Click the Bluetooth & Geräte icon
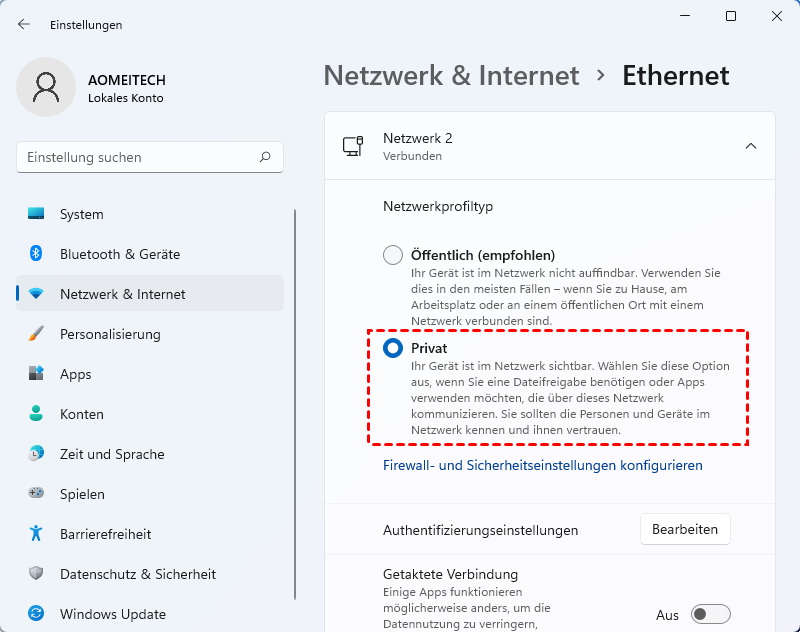 coord(37,254)
